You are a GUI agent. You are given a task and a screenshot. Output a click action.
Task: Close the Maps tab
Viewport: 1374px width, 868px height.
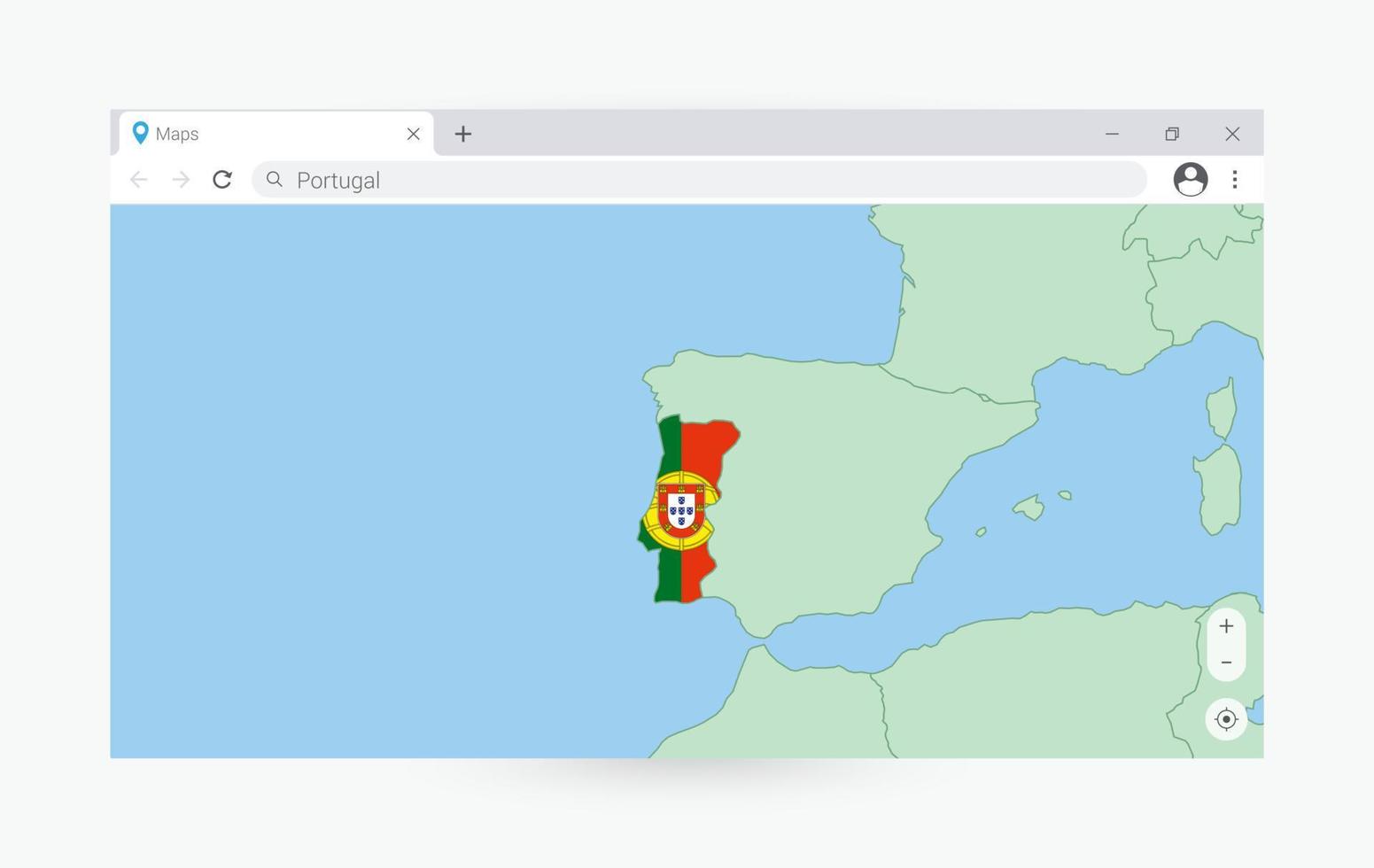[x=413, y=134]
